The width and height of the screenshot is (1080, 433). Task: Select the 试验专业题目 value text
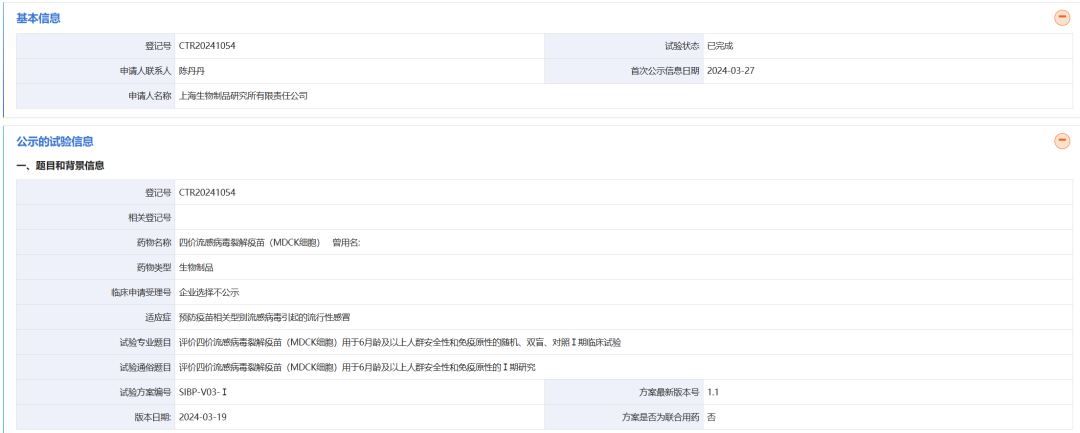pyautogui.click(x=399, y=342)
